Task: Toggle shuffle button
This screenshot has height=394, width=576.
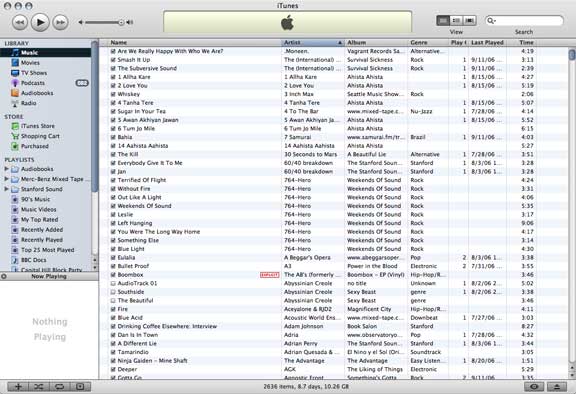Action: point(39,387)
